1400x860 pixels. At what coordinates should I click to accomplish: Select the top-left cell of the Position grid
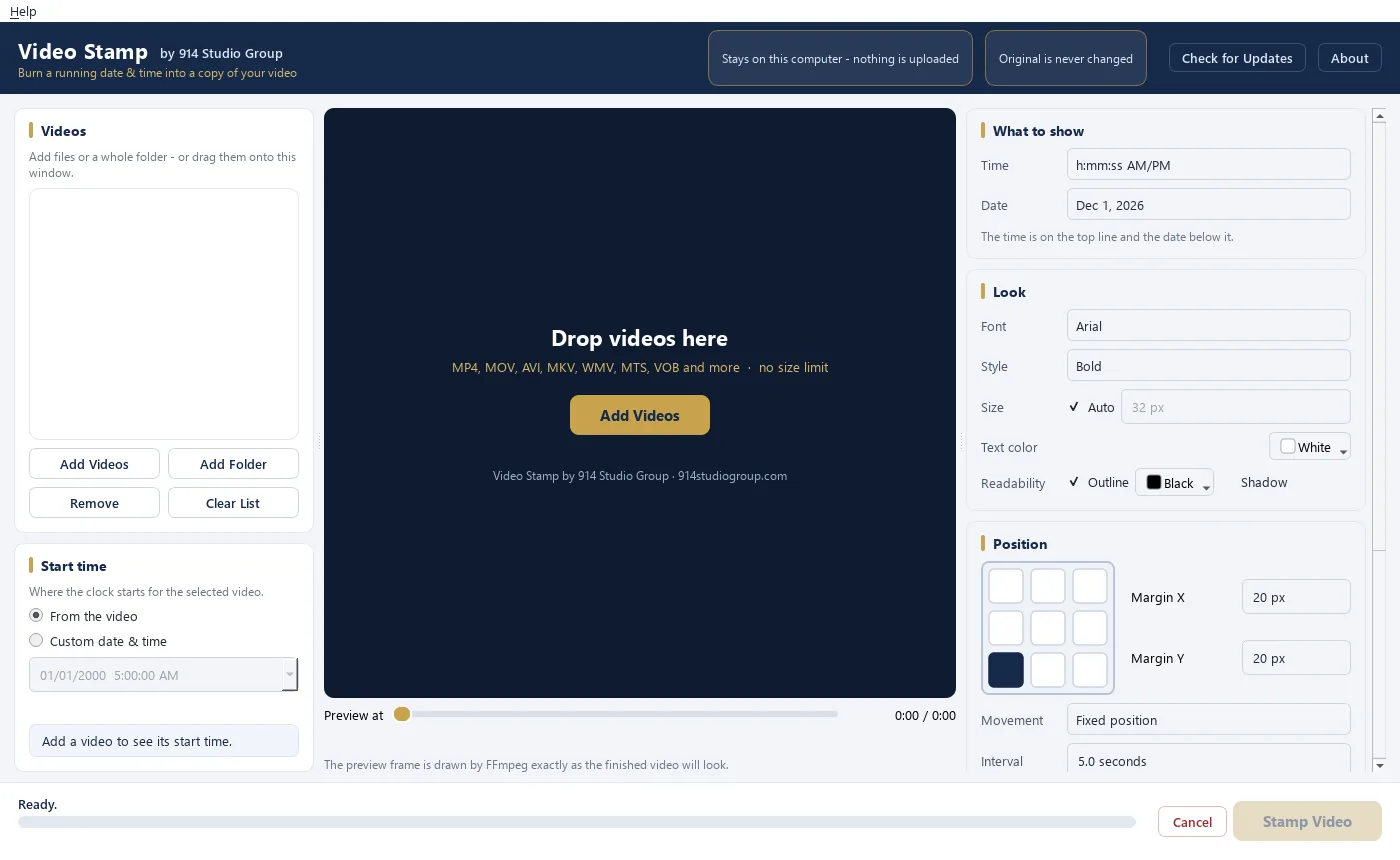pyautogui.click(x=1006, y=586)
